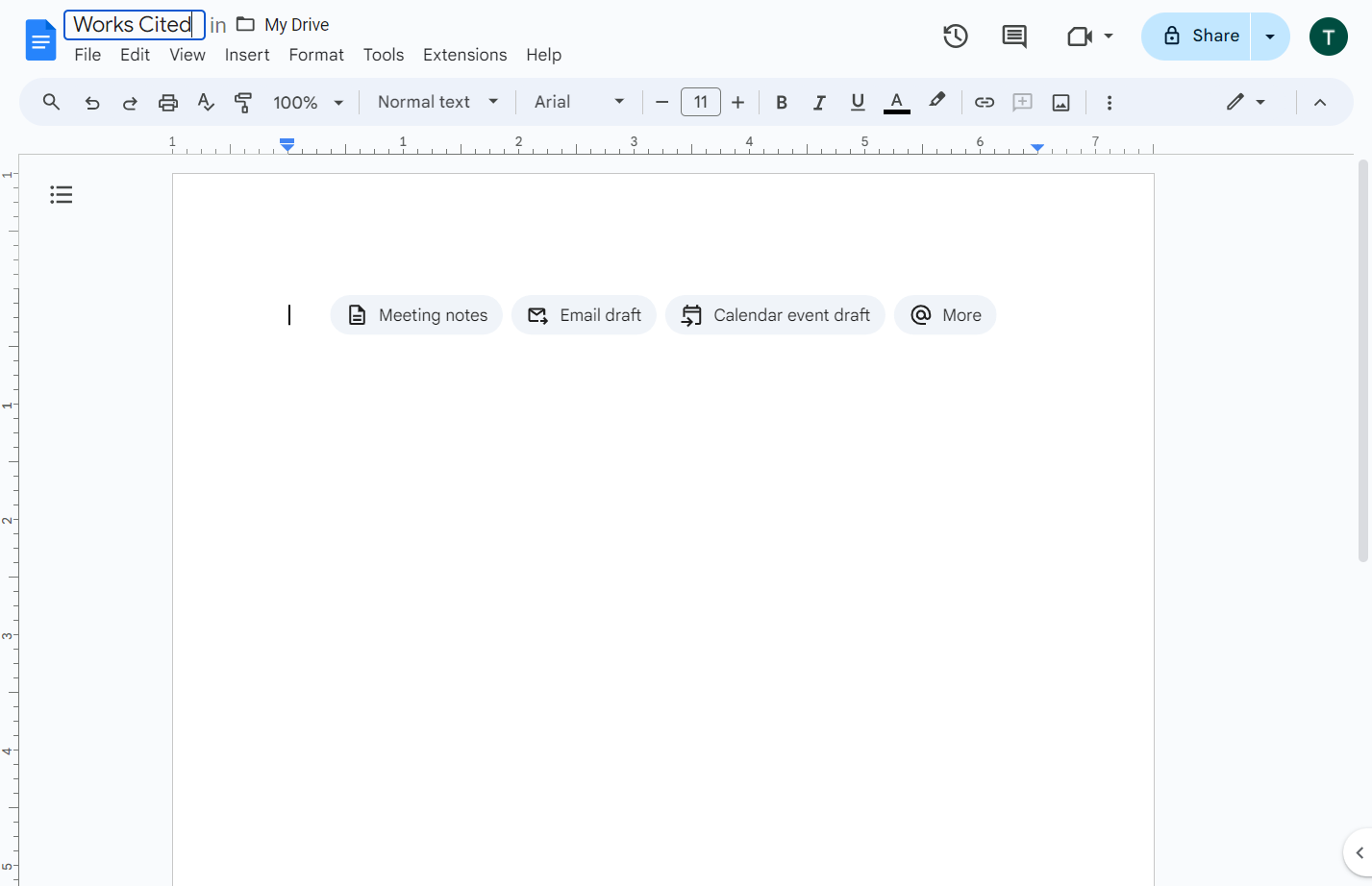
Task: Open the Format menu
Action: [316, 55]
